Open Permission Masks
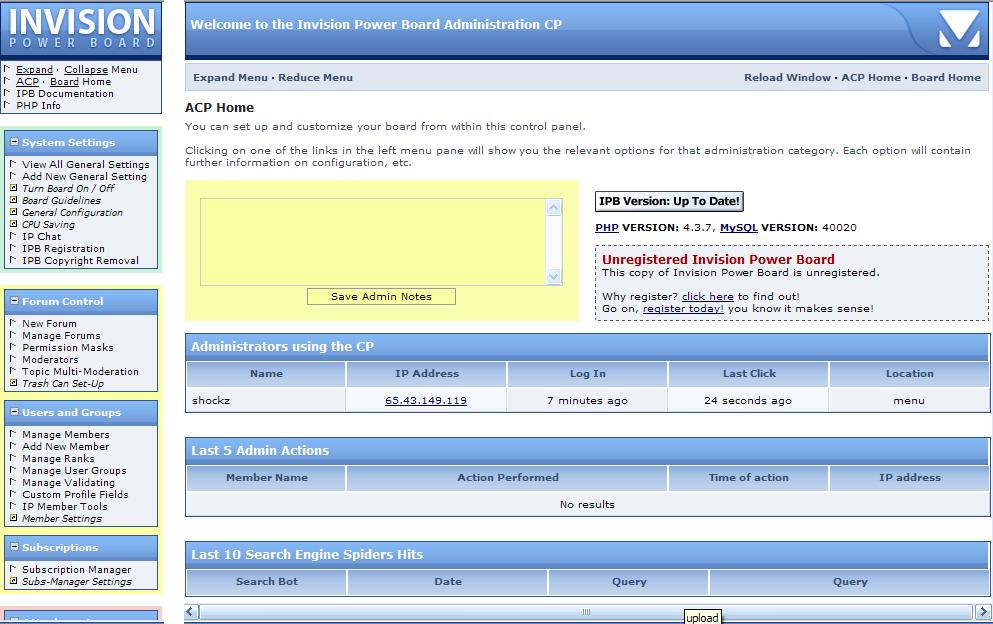 click(68, 348)
